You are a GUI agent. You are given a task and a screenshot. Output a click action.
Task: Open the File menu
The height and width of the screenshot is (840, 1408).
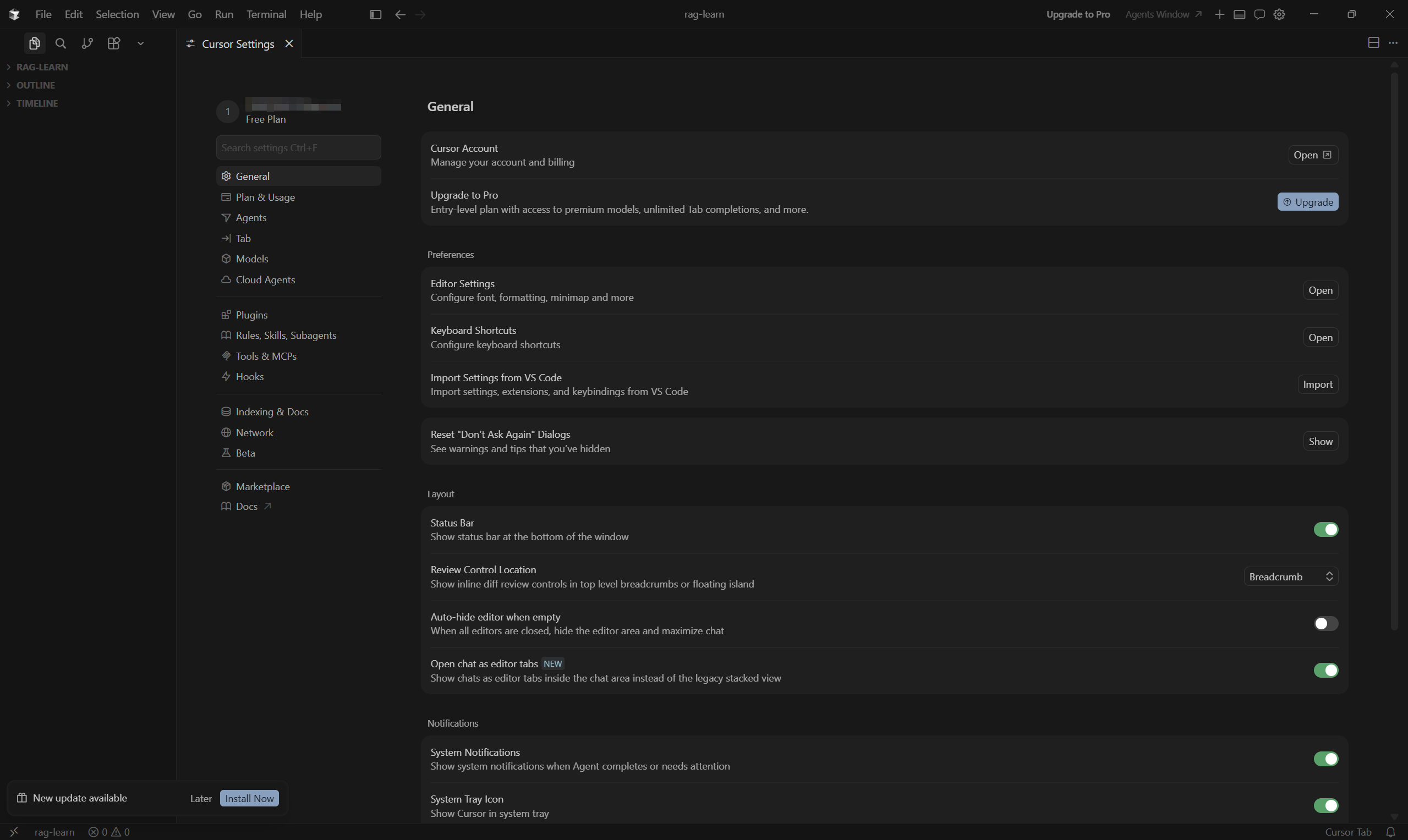(43, 15)
